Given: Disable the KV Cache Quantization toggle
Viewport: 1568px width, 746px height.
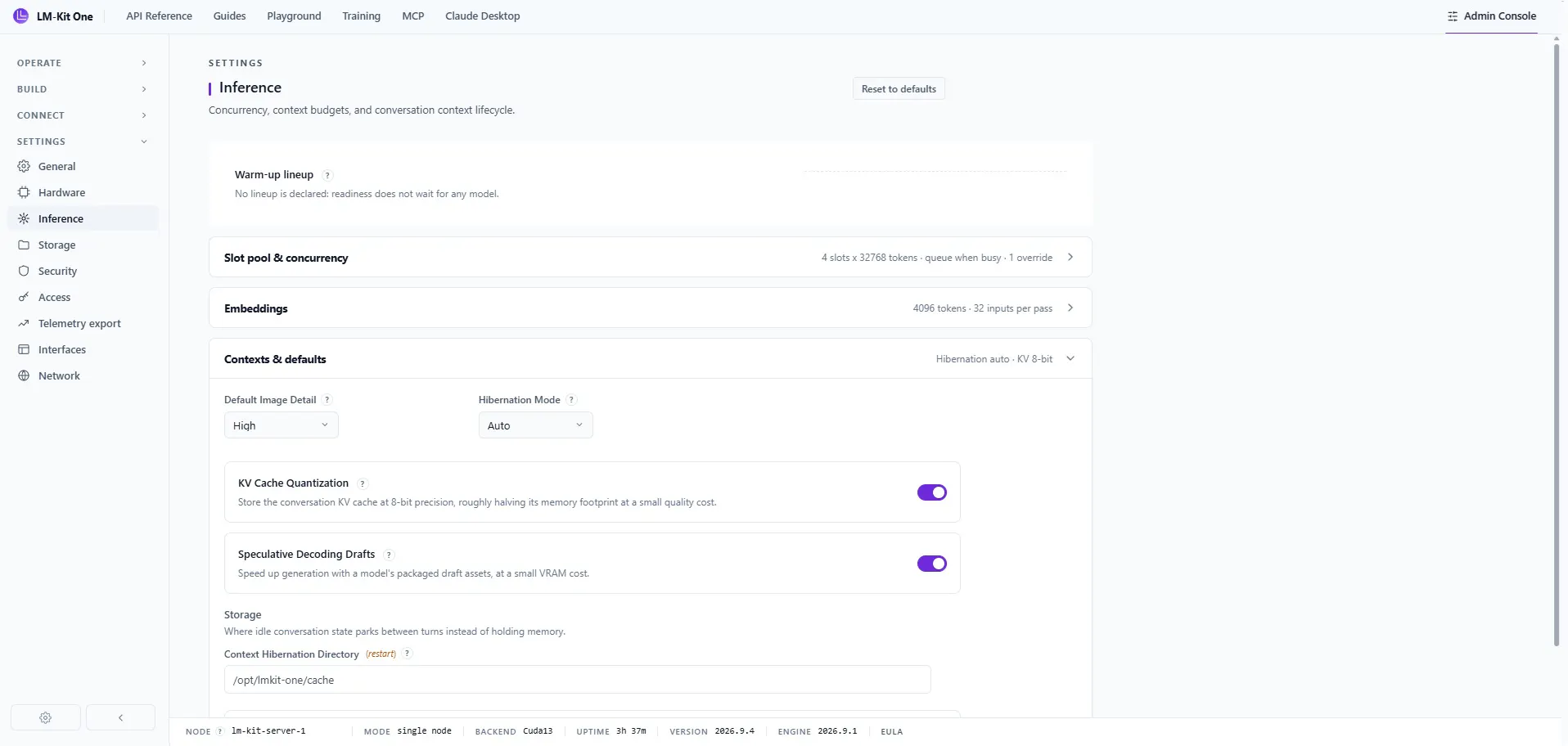Looking at the screenshot, I should pos(932,492).
